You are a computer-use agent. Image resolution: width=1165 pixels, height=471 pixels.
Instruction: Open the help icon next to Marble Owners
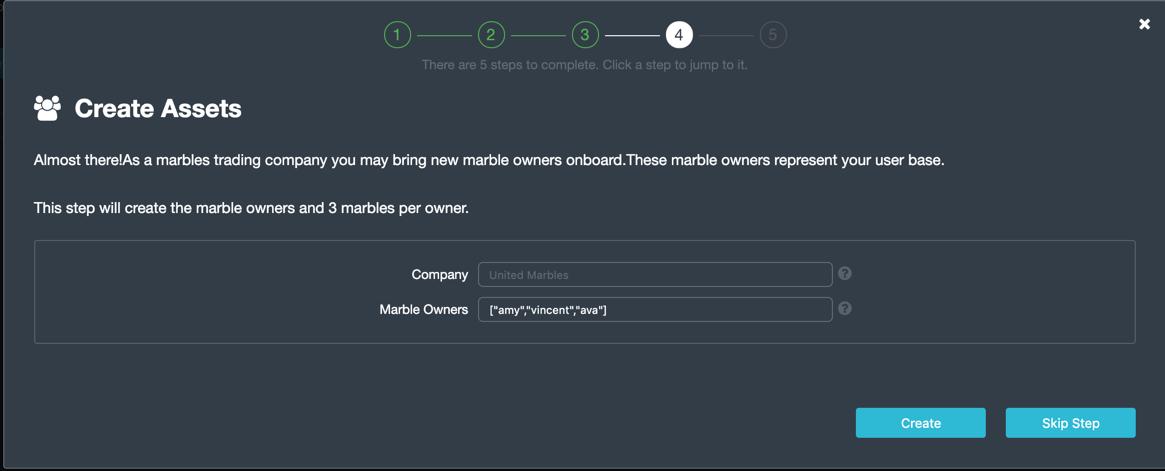pyautogui.click(x=845, y=308)
